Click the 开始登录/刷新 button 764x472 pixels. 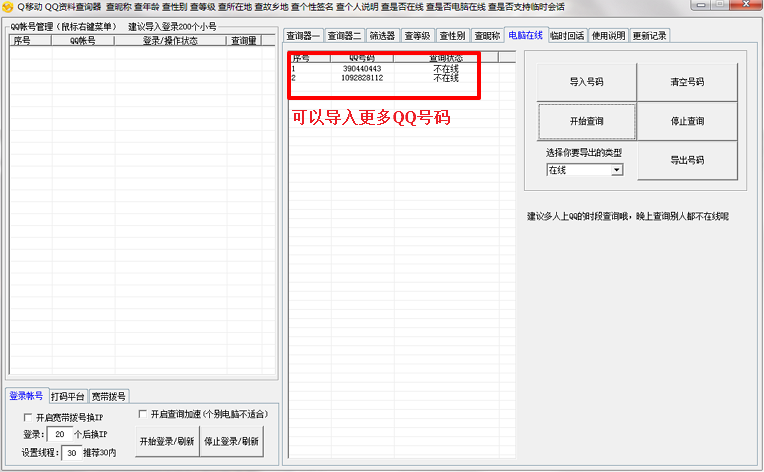pyautogui.click(x=167, y=441)
